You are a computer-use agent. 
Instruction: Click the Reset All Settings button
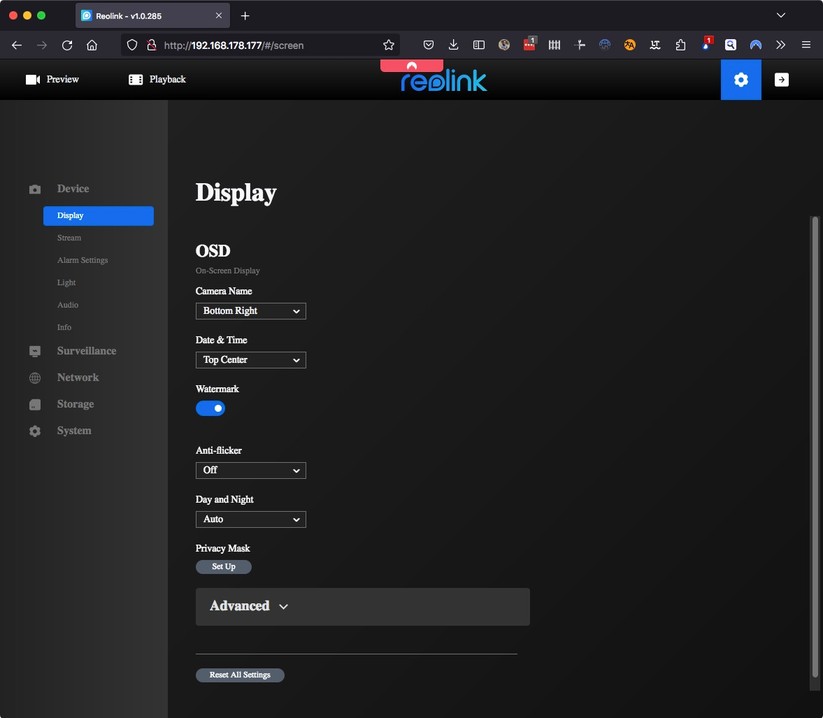240,675
